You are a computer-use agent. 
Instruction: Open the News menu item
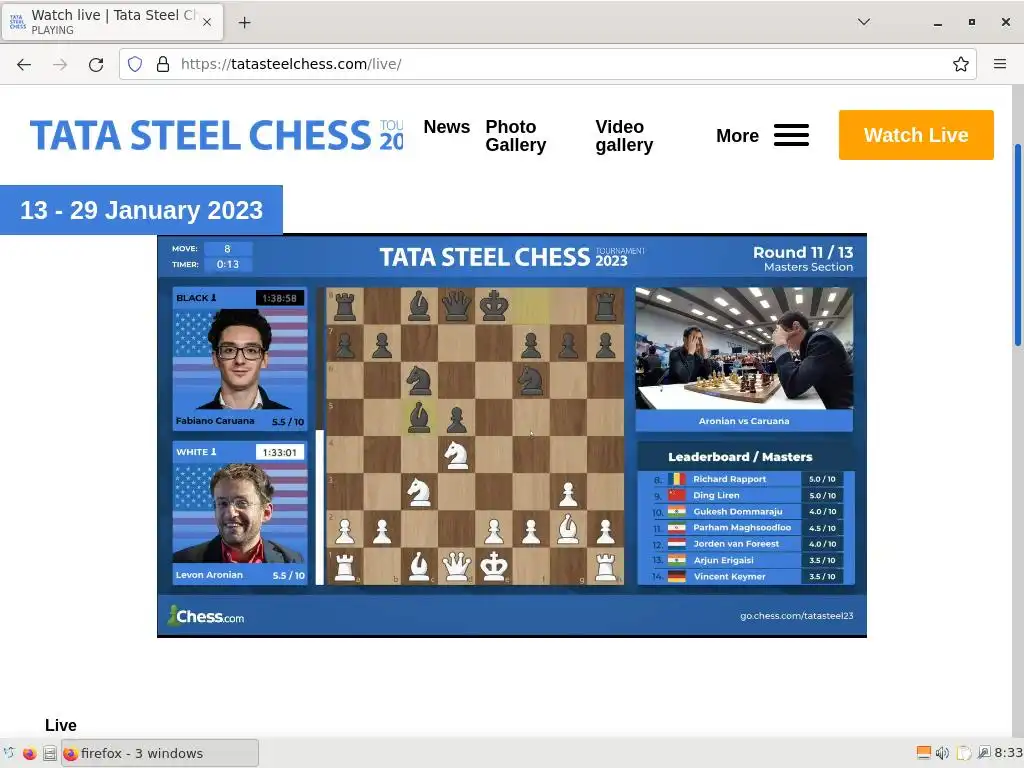(447, 127)
